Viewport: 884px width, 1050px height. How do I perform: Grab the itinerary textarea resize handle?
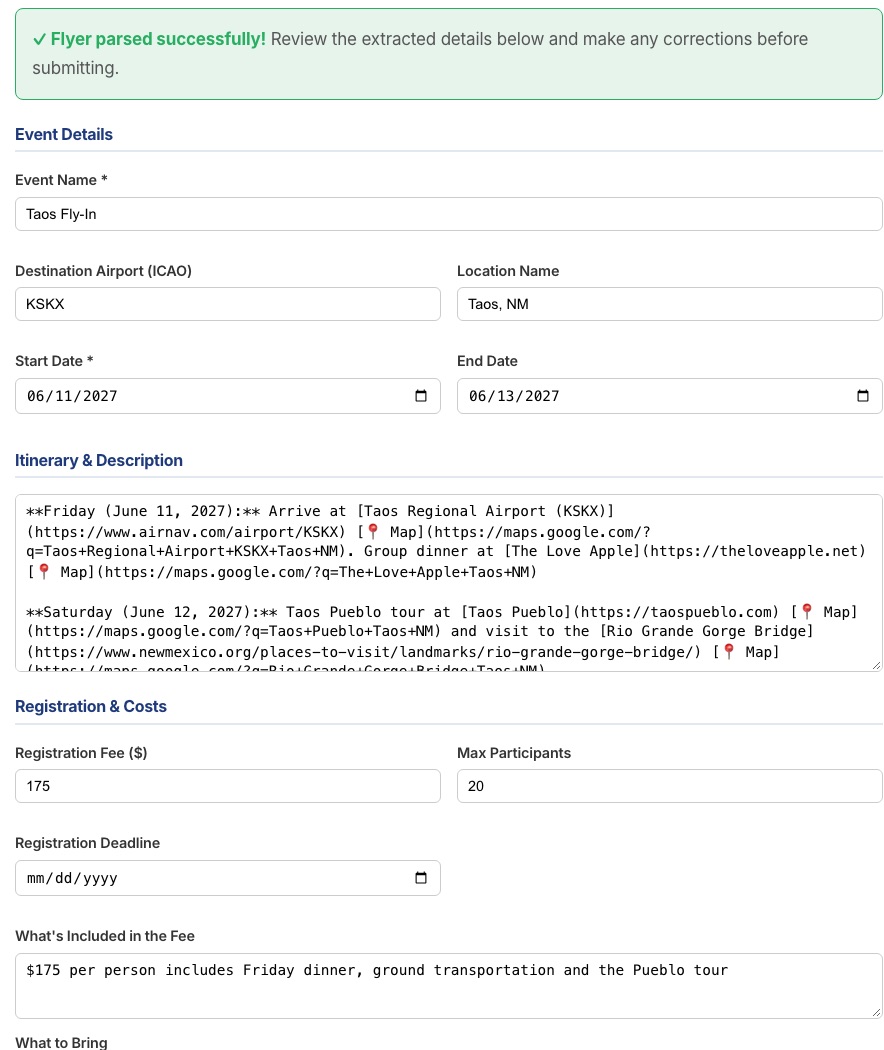[x=877, y=665]
